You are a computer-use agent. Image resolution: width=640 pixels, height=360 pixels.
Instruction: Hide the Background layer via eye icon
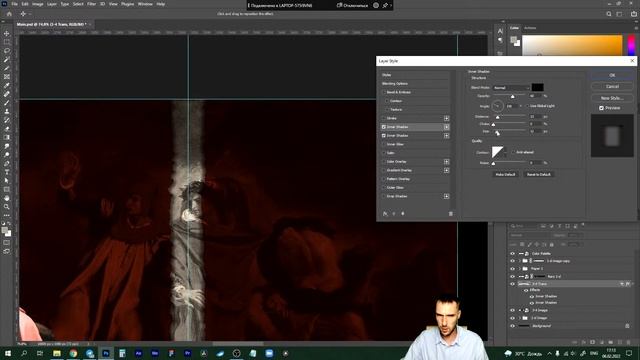[x=513, y=326]
